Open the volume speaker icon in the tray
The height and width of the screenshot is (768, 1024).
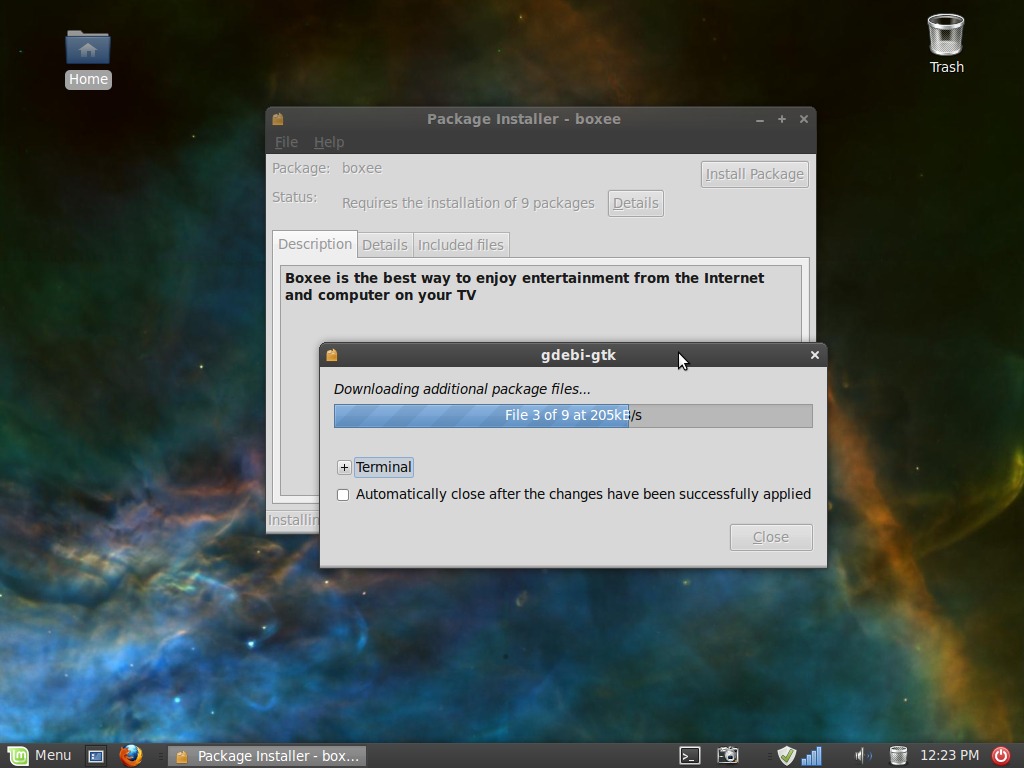coord(863,756)
